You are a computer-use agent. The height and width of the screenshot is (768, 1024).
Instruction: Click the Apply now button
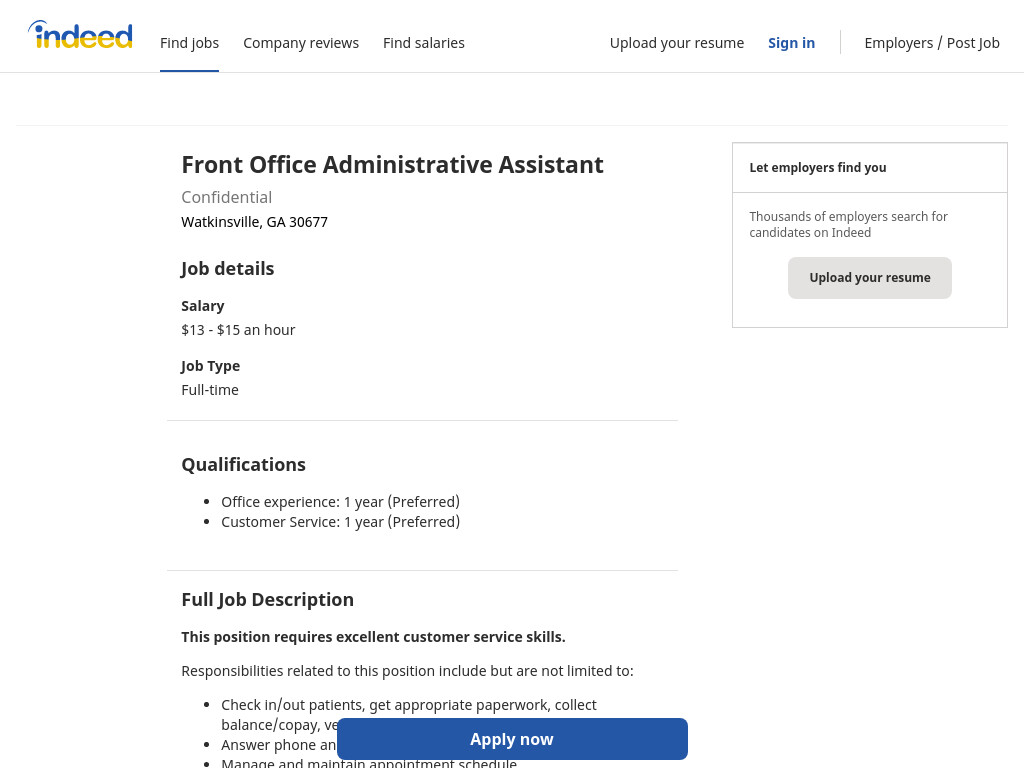tap(512, 739)
